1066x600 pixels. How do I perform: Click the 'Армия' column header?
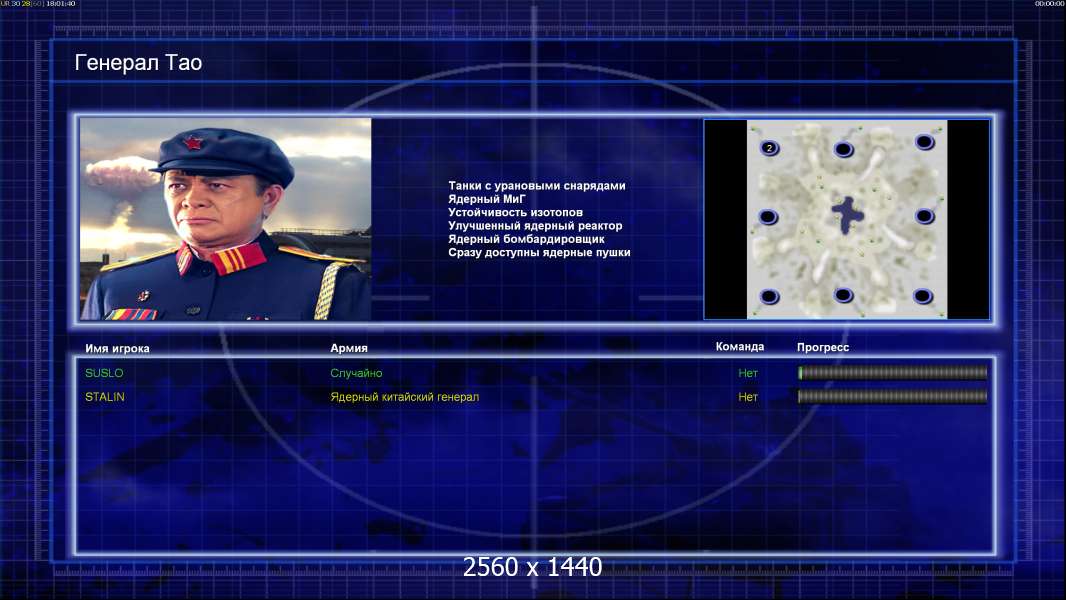(x=349, y=348)
